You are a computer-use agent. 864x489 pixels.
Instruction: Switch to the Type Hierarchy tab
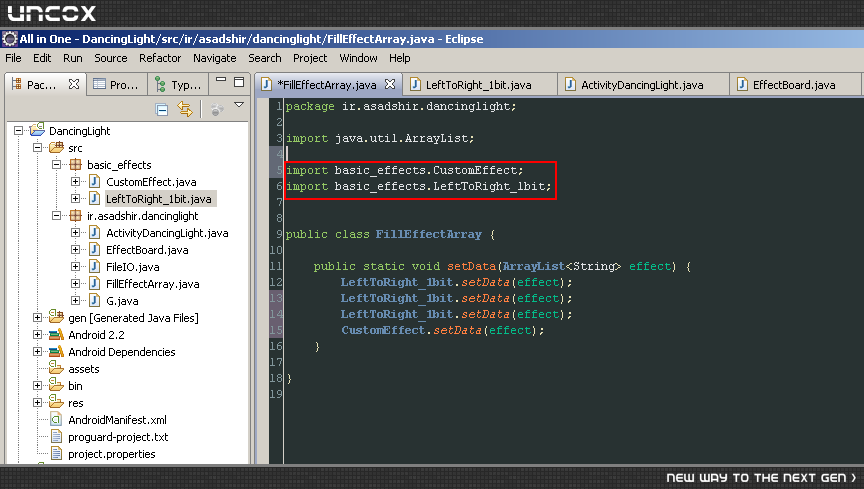click(178, 84)
